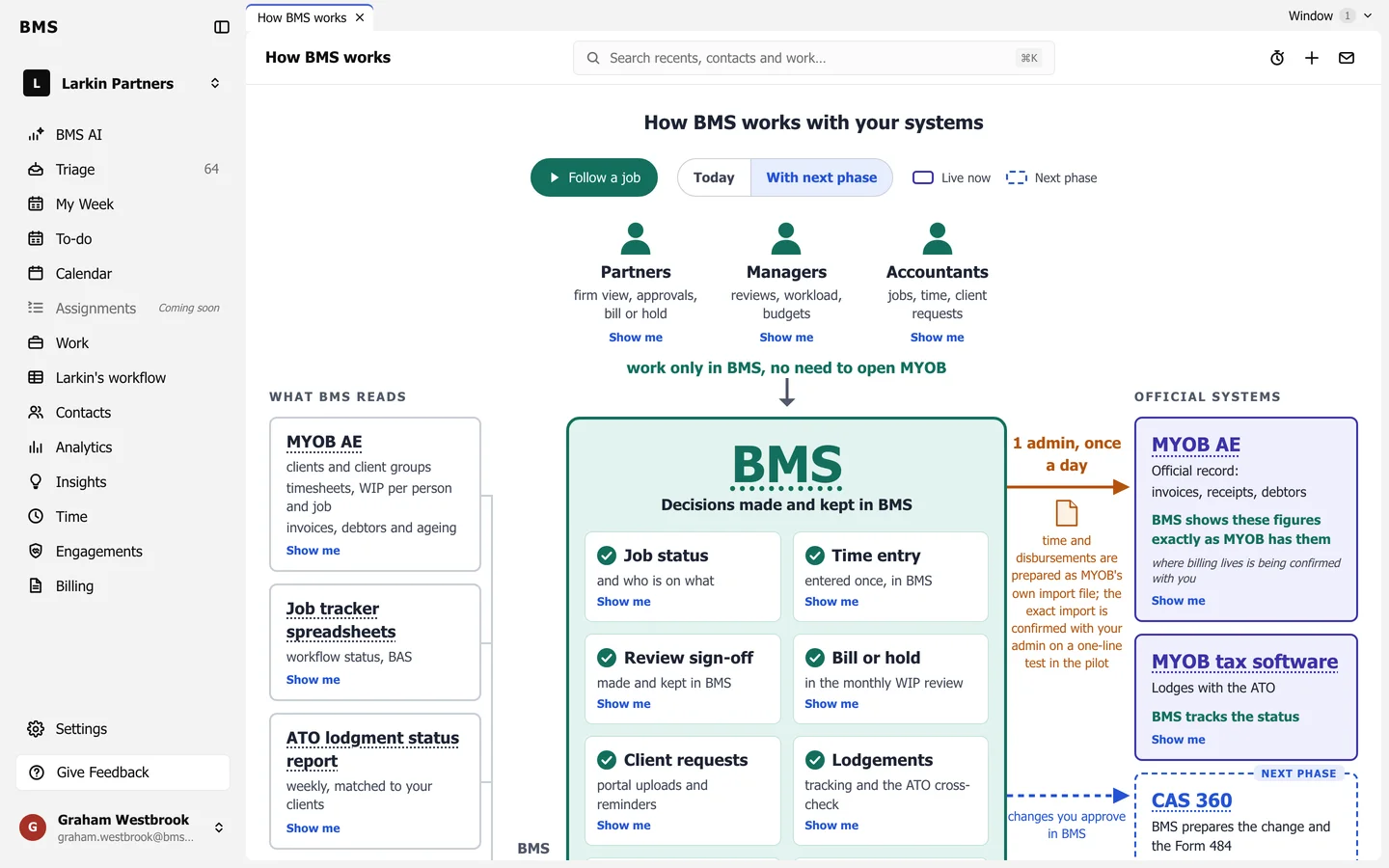The width and height of the screenshot is (1389, 868).
Task: Click the Client requests card heading
Action: pos(686,760)
